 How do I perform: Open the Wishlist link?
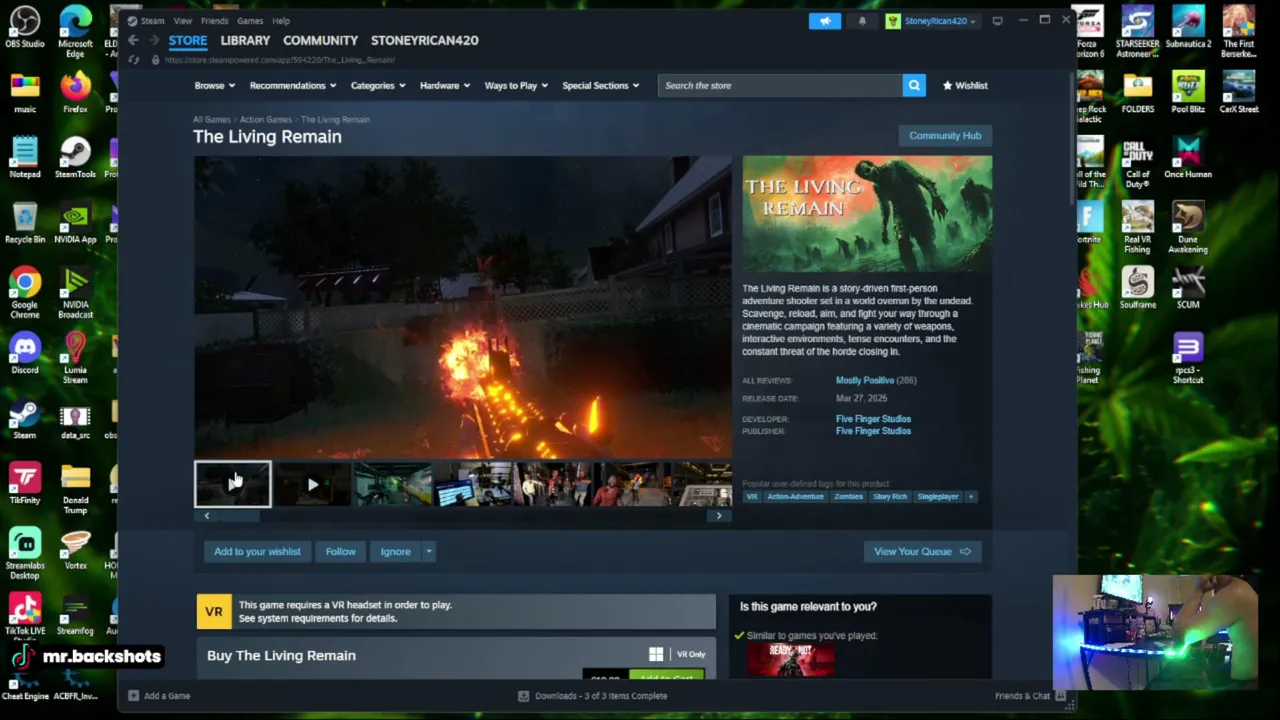(x=965, y=85)
